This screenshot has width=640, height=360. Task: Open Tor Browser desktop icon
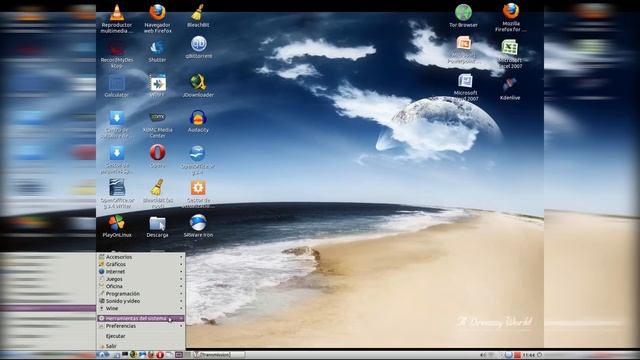[x=463, y=12]
